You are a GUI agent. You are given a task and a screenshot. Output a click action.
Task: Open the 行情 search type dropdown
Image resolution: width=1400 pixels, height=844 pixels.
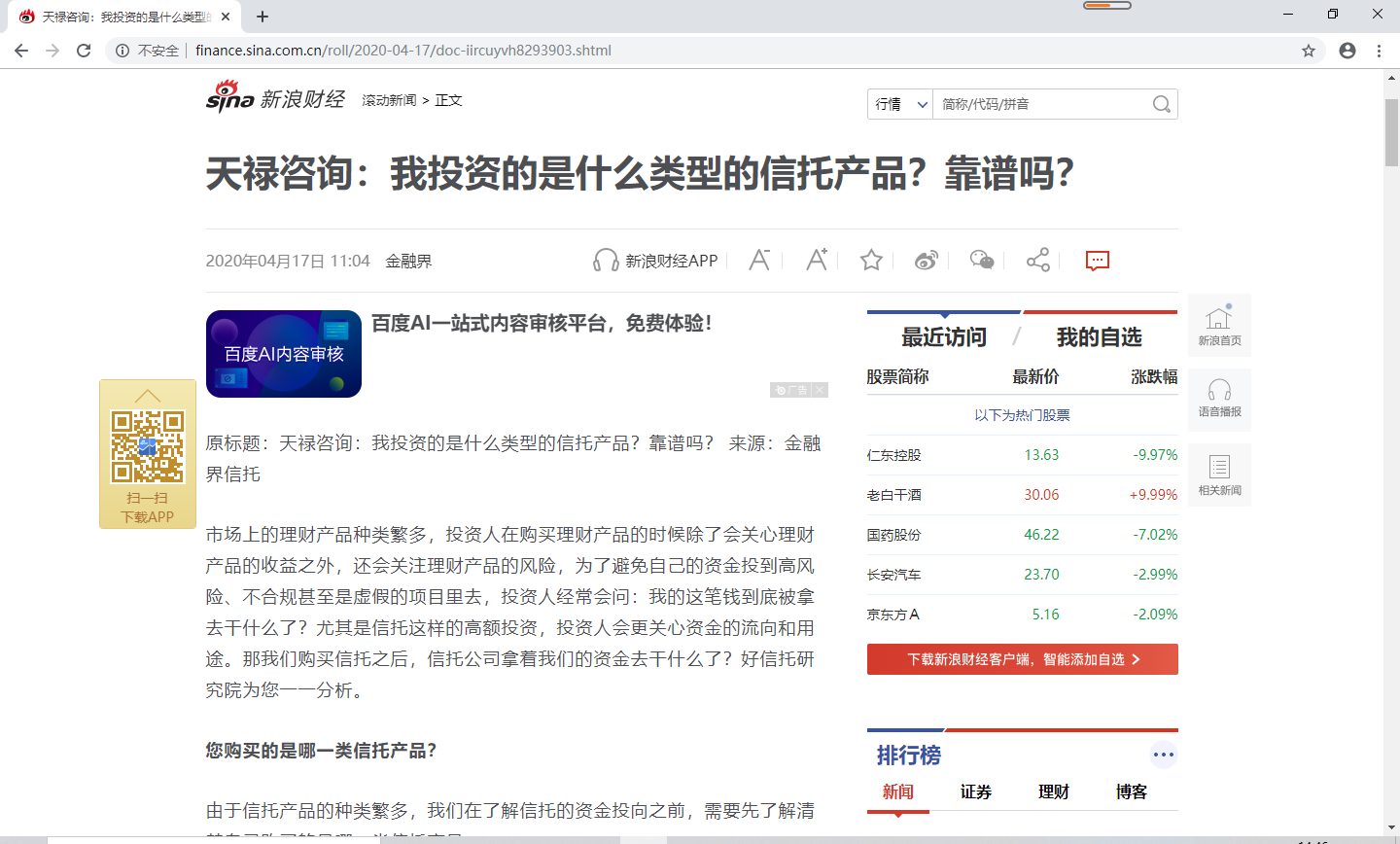coord(900,104)
